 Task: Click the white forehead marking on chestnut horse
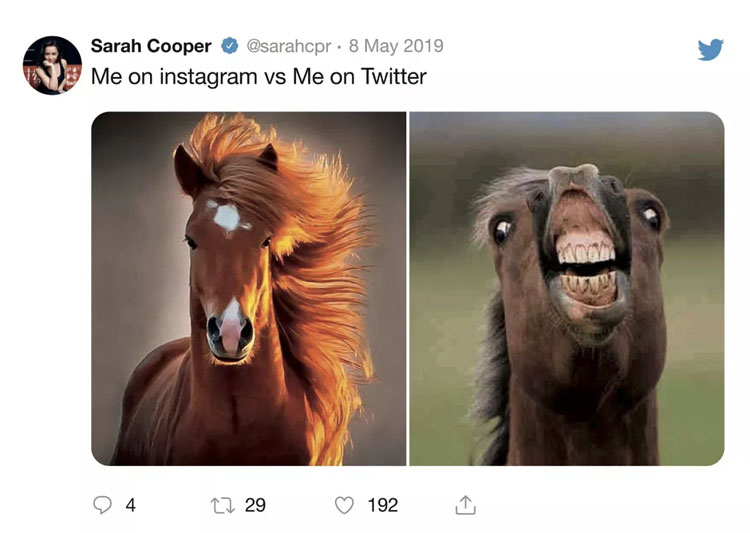click(x=227, y=217)
